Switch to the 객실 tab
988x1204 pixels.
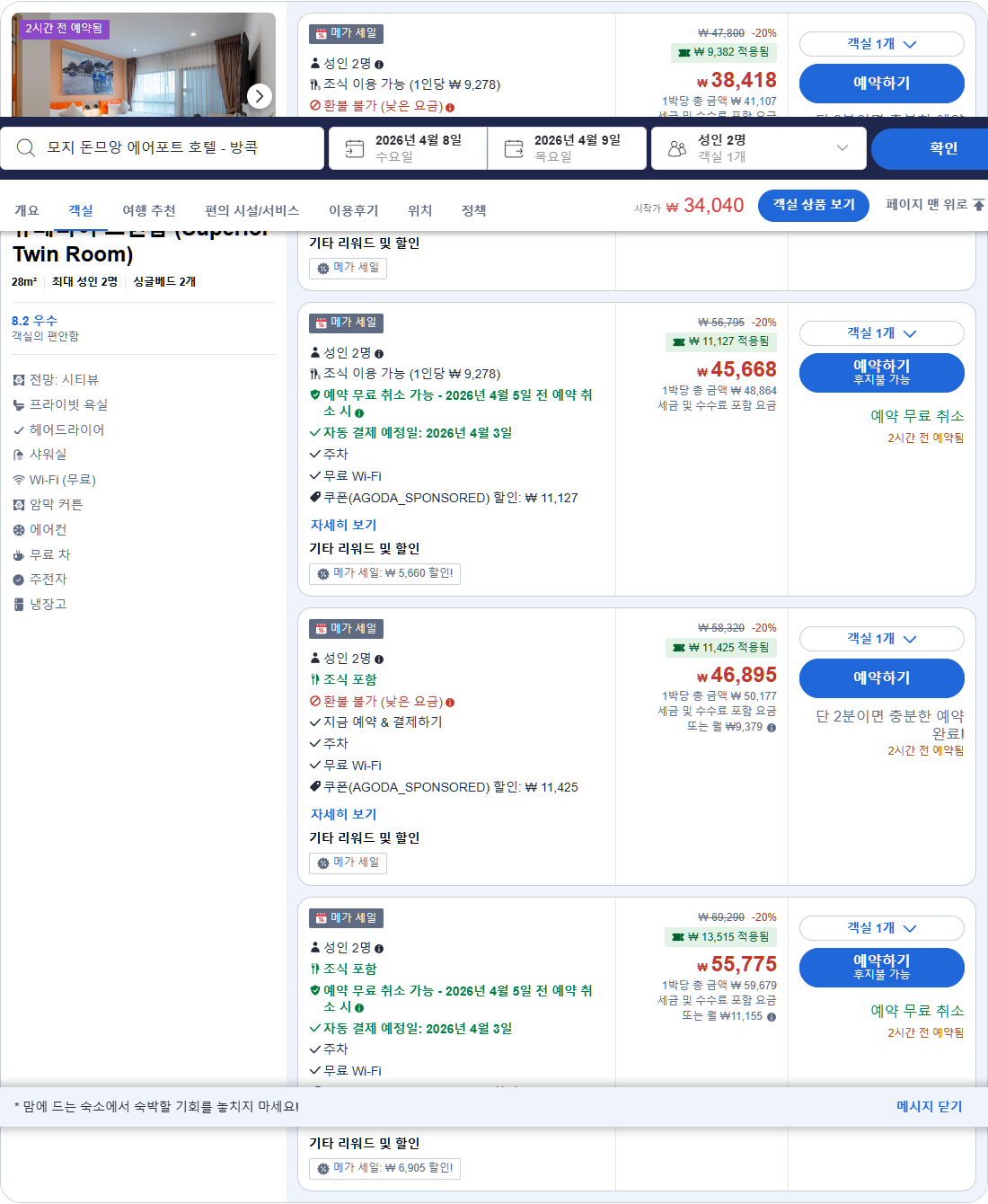click(x=80, y=210)
